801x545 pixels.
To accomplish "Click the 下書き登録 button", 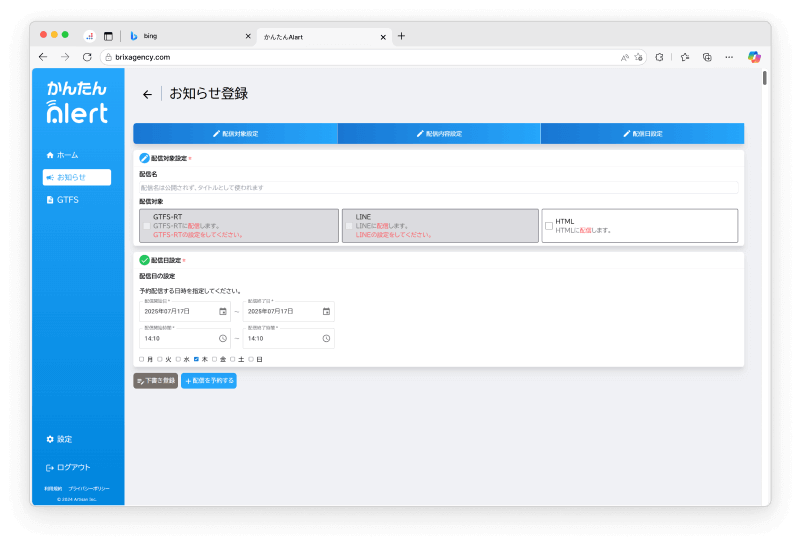I will [156, 381].
